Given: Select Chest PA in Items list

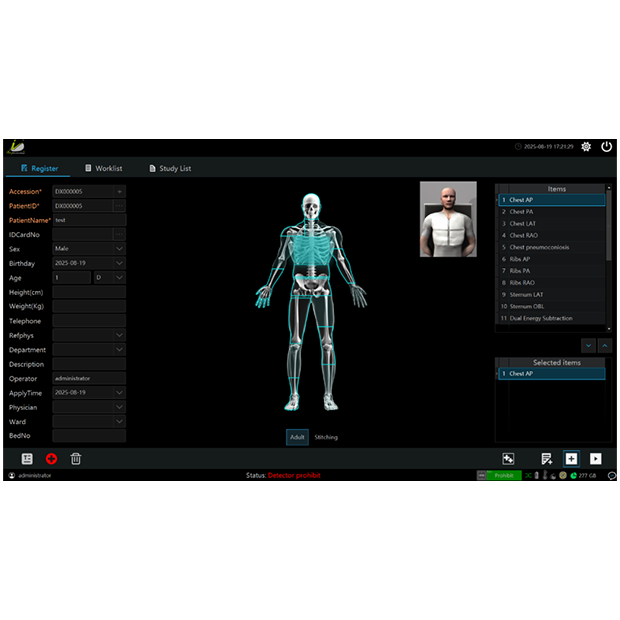Looking at the screenshot, I should [x=552, y=212].
